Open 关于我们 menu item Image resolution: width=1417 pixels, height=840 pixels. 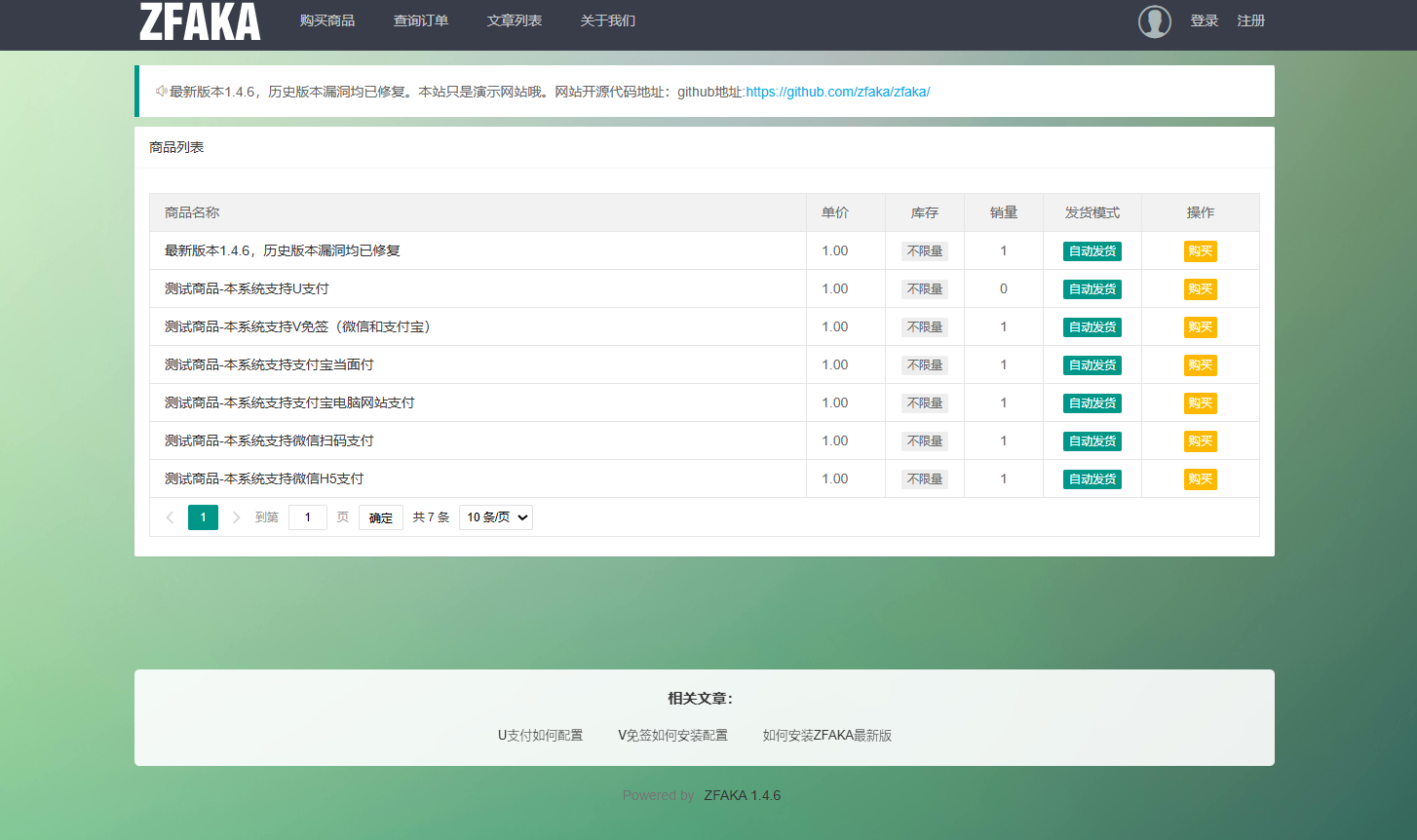pos(608,20)
